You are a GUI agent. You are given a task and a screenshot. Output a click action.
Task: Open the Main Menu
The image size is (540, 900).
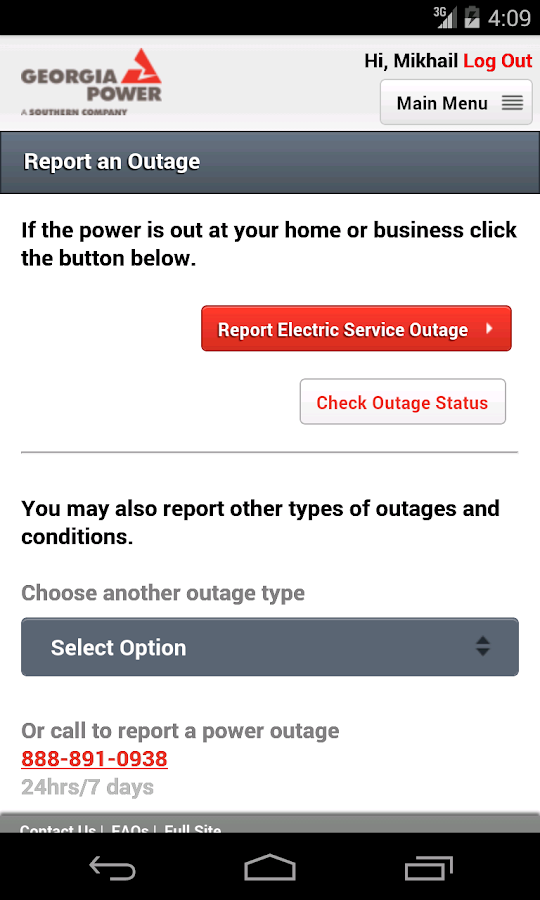456,102
